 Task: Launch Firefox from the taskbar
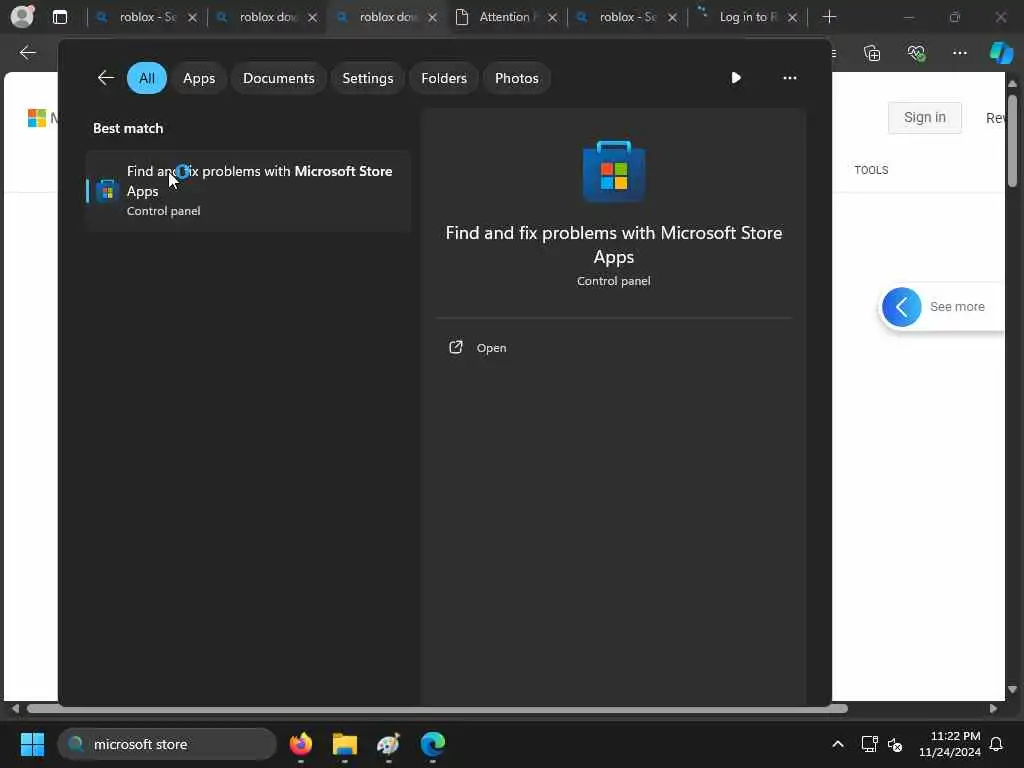[301, 744]
